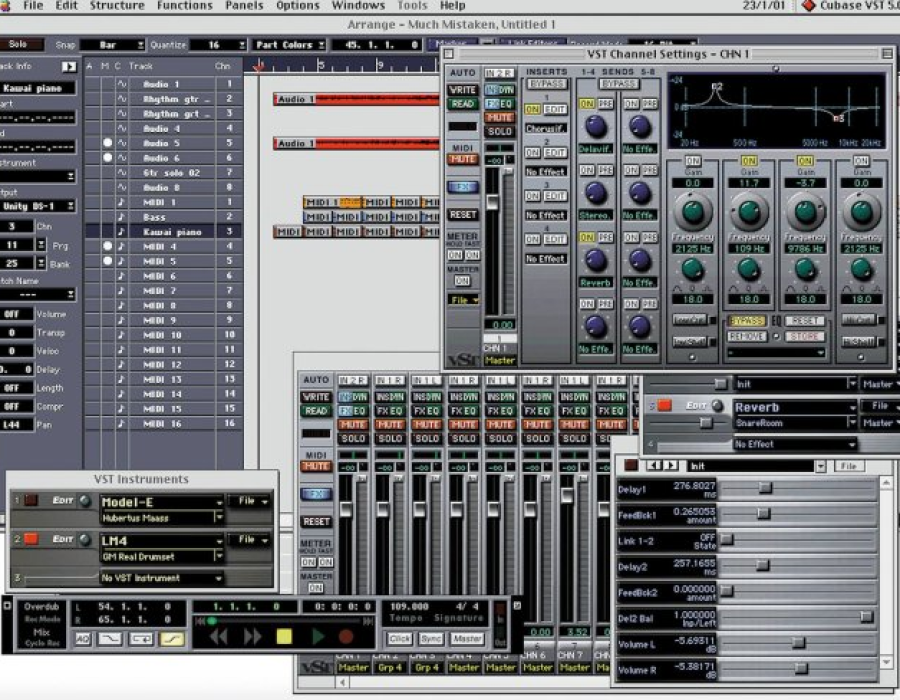Open Model-E instrument selector dropdown

coord(162,502)
